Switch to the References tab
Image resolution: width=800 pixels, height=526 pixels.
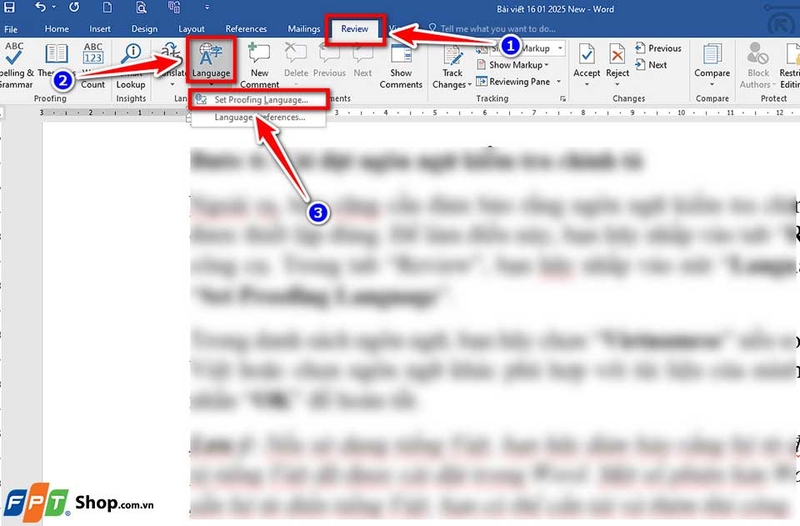tap(246, 29)
